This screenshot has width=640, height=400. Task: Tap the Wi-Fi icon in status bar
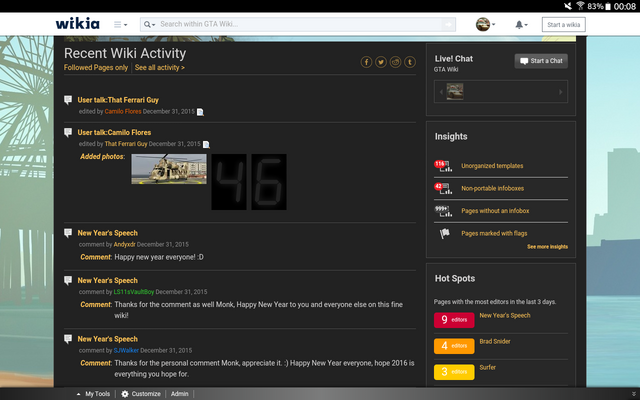580,6
